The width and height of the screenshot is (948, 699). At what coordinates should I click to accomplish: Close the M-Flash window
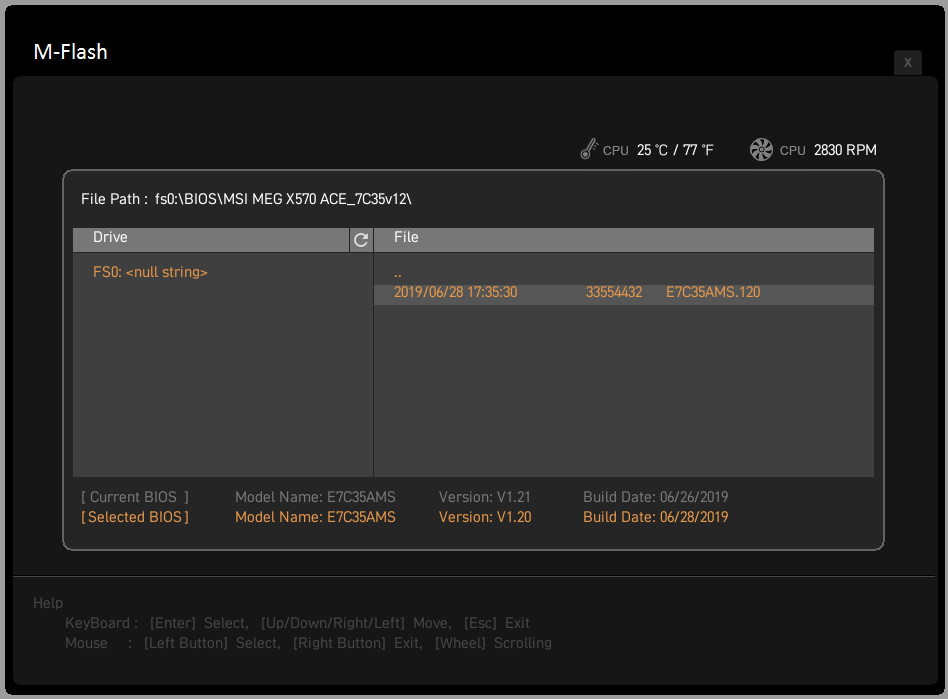[x=907, y=62]
